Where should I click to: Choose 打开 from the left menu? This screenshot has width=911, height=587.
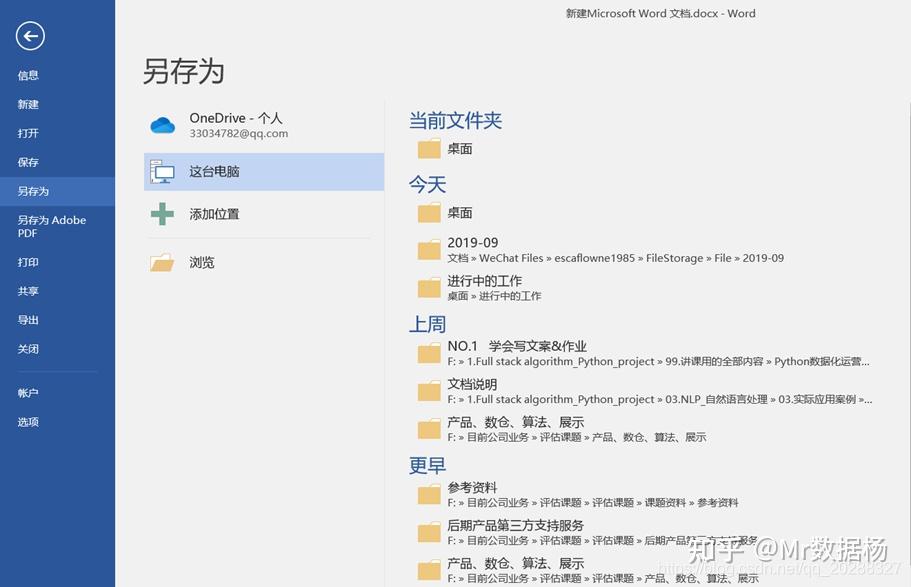pyautogui.click(x=28, y=133)
